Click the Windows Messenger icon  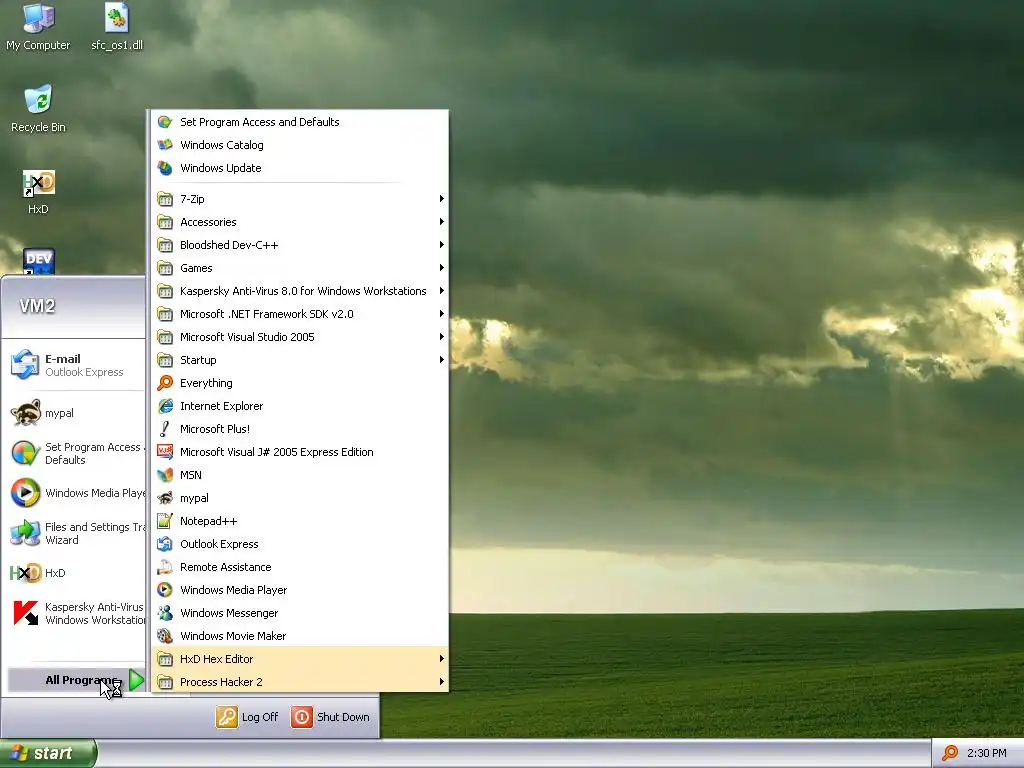click(165, 613)
